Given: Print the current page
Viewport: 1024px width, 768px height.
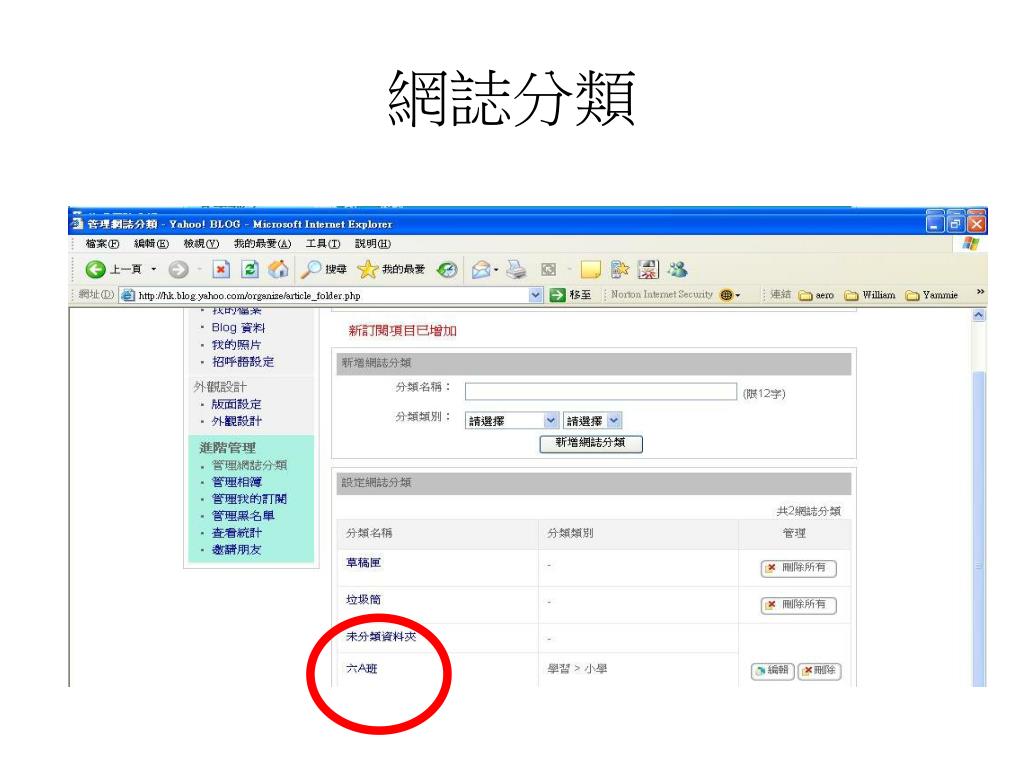Looking at the screenshot, I should [x=517, y=269].
